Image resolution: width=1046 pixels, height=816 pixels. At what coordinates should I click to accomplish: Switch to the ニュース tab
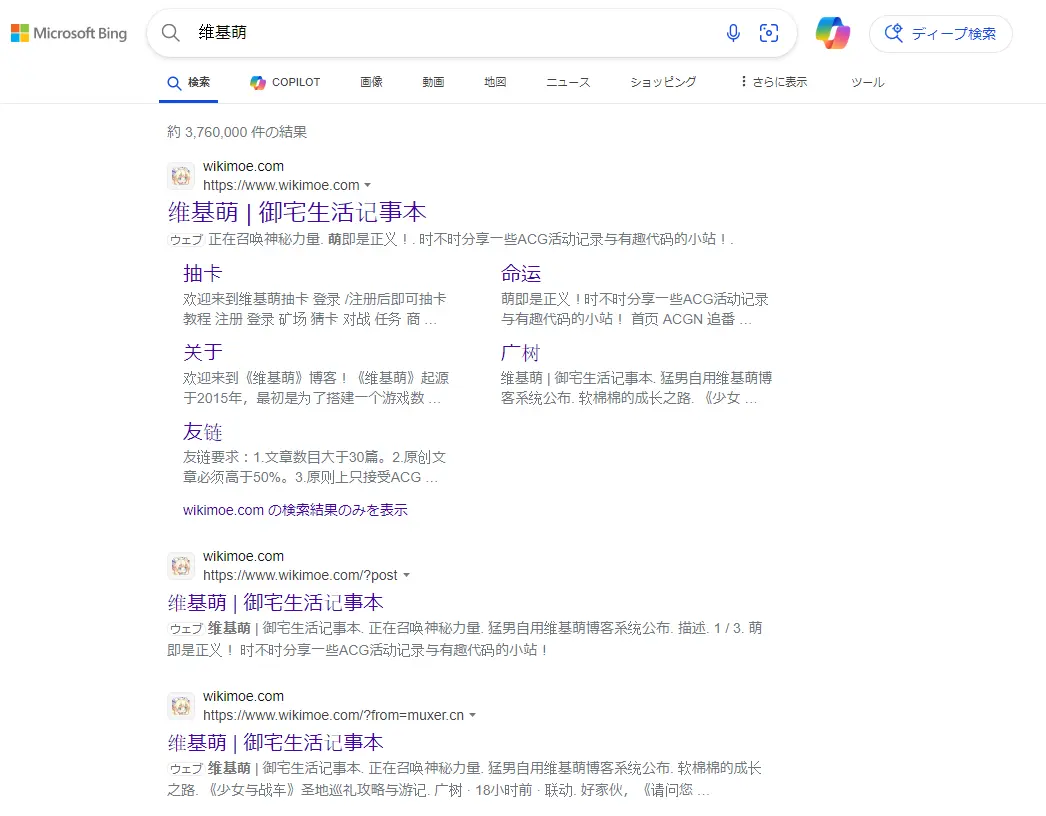click(x=568, y=82)
